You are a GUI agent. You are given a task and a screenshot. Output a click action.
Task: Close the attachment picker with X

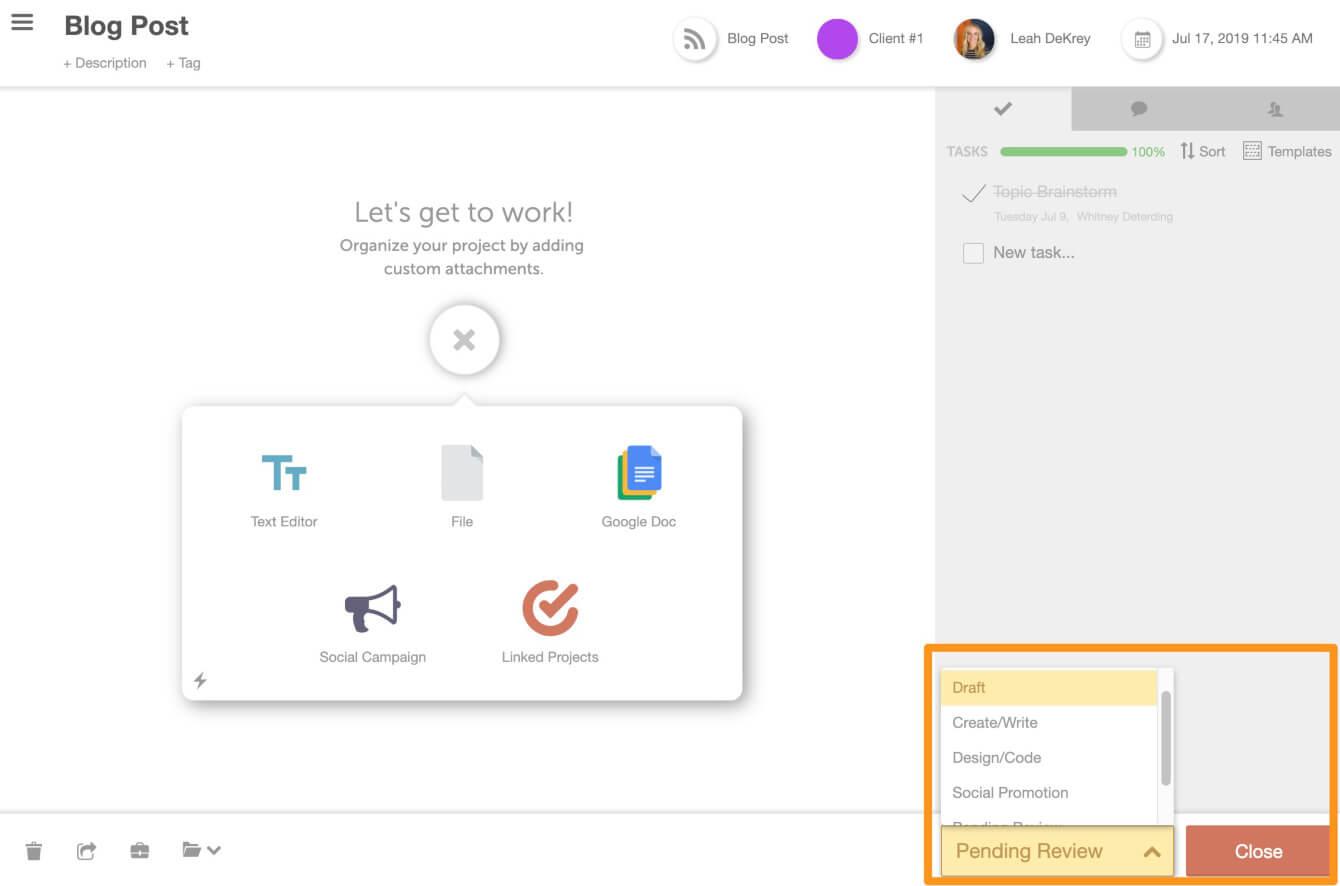point(464,340)
